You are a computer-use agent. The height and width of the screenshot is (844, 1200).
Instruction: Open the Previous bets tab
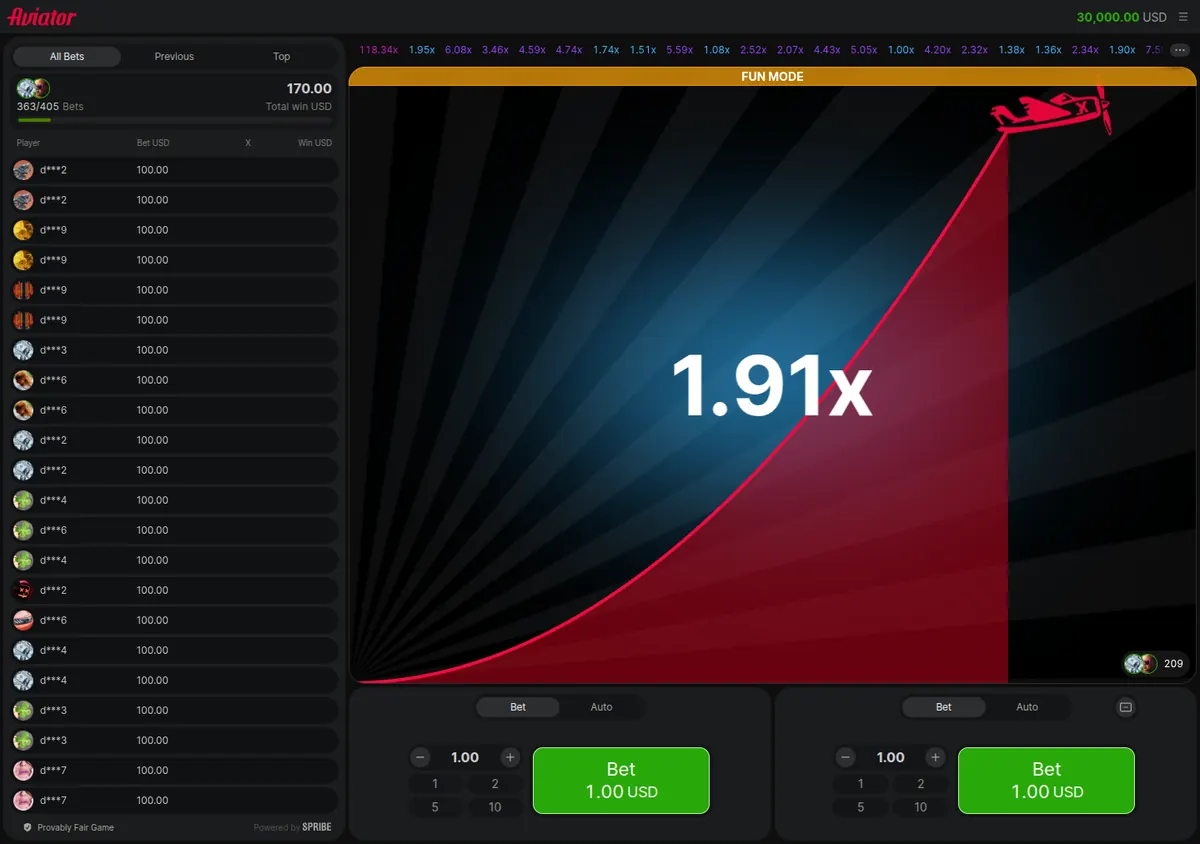174,57
